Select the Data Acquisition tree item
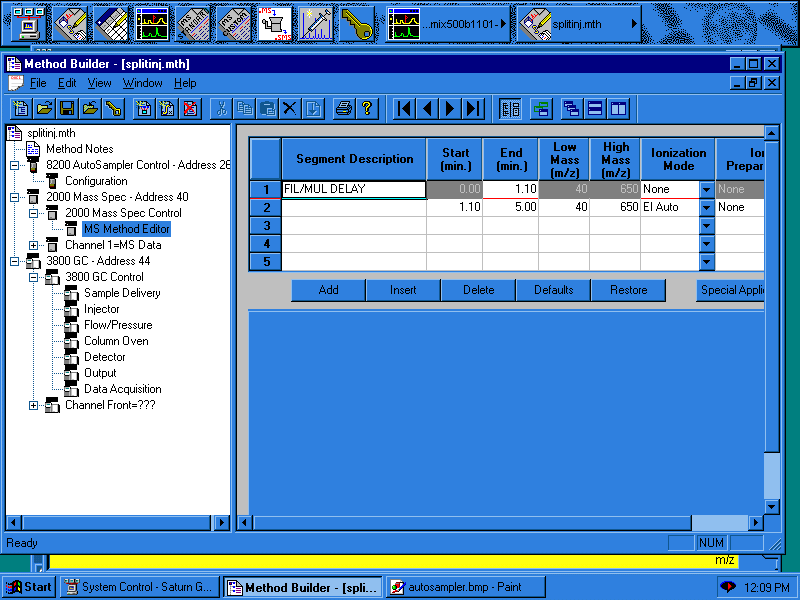This screenshot has width=800, height=600. click(x=122, y=389)
